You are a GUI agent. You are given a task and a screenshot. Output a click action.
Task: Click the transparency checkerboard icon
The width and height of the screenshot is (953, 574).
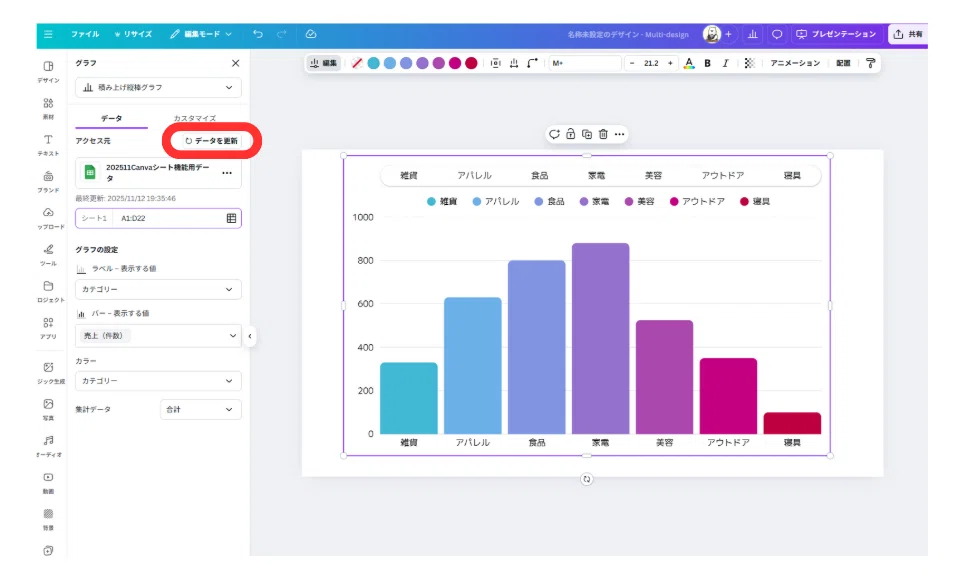[x=749, y=63]
